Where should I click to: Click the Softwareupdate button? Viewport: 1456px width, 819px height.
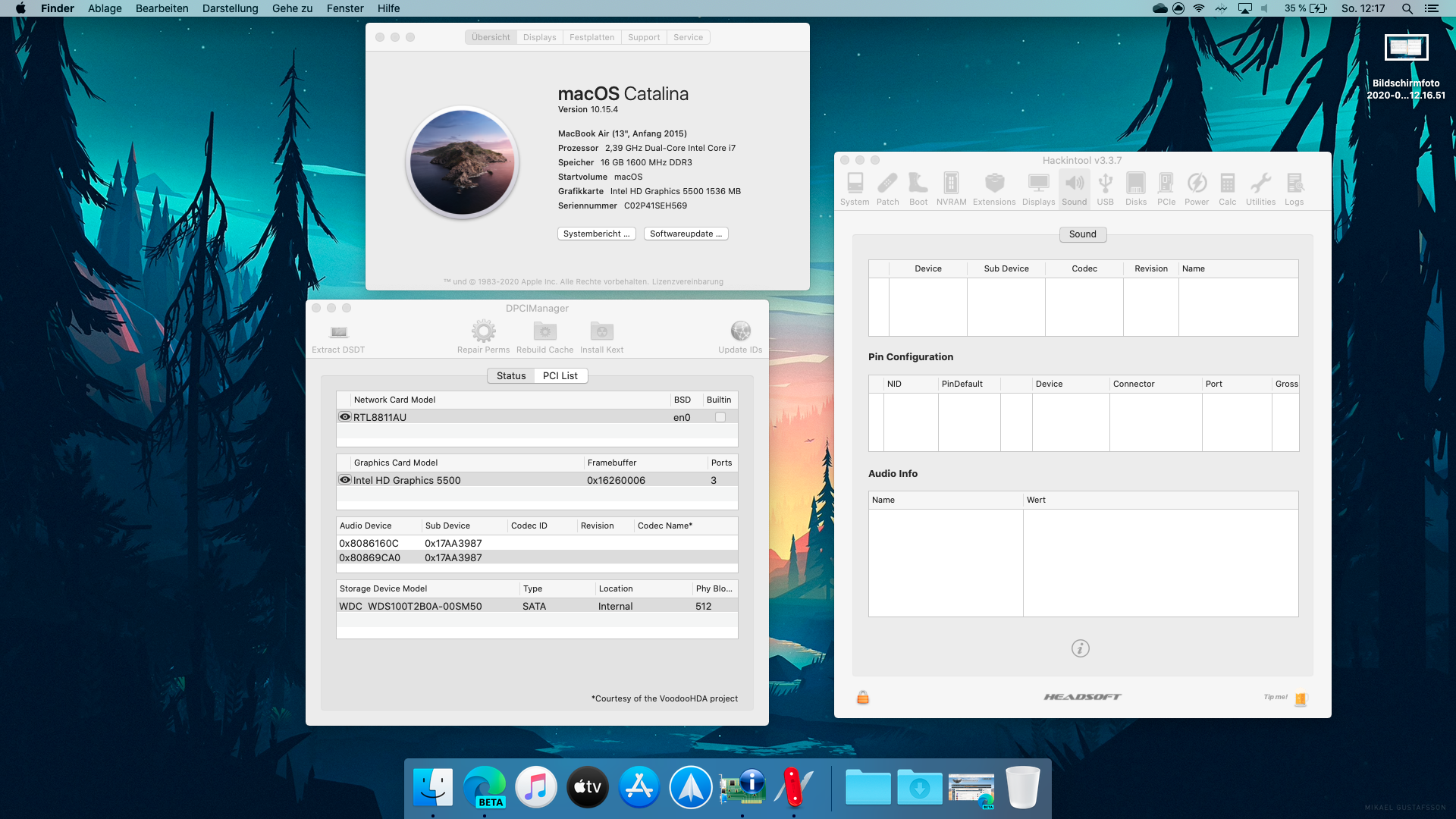coord(686,234)
